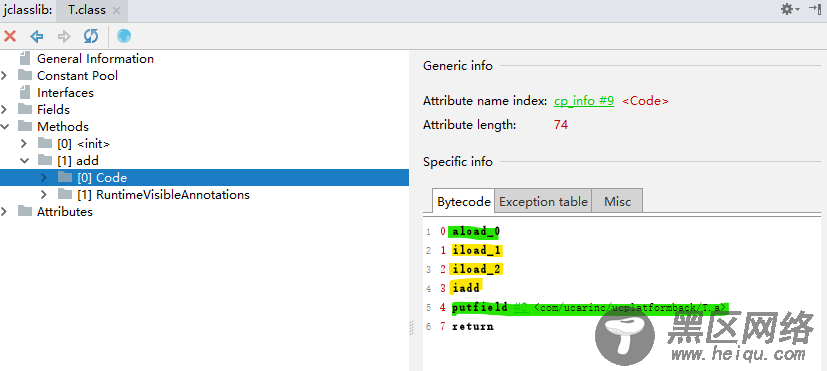827x371 pixels.
Task: Open the Misc tab
Action: pos(617,202)
